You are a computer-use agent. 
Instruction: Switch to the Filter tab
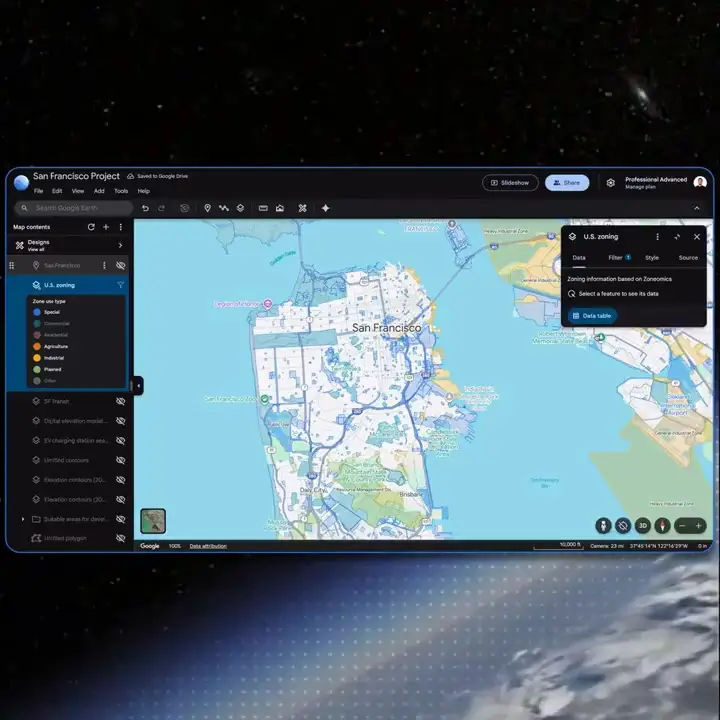[x=619, y=258]
